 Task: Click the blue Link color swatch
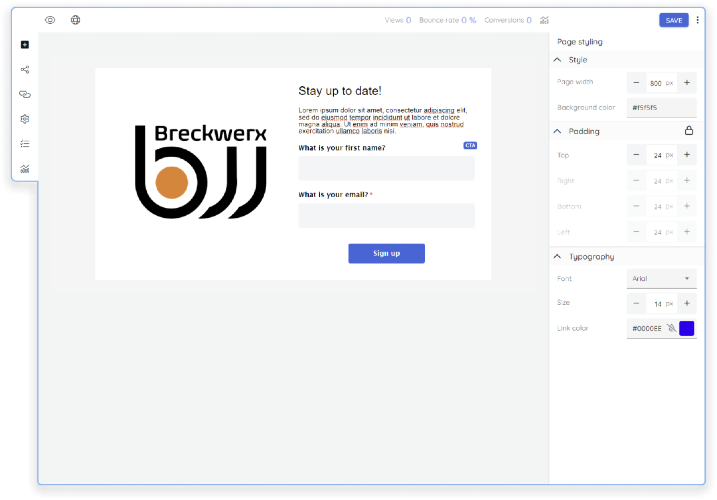[x=686, y=328]
